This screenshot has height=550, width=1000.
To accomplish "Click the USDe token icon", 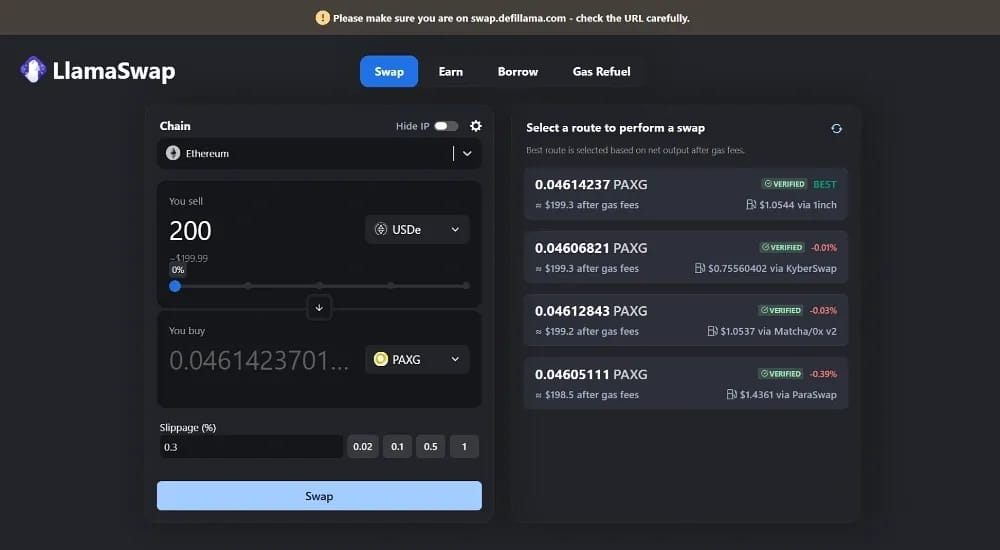I will (381, 229).
